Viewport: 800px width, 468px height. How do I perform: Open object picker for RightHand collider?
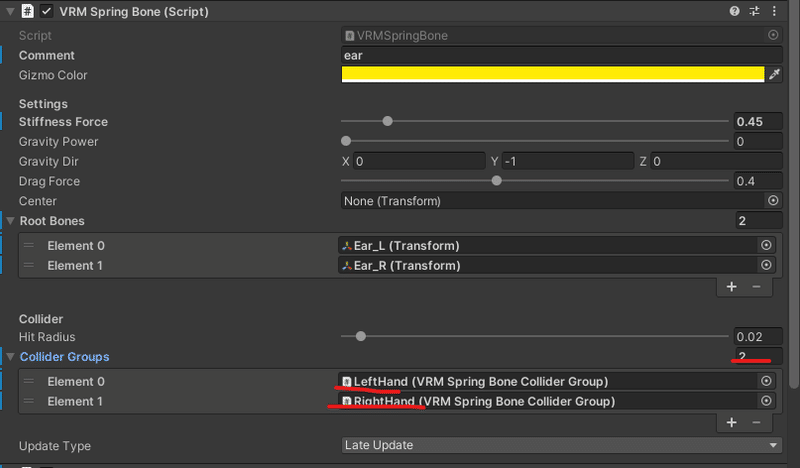coord(767,401)
